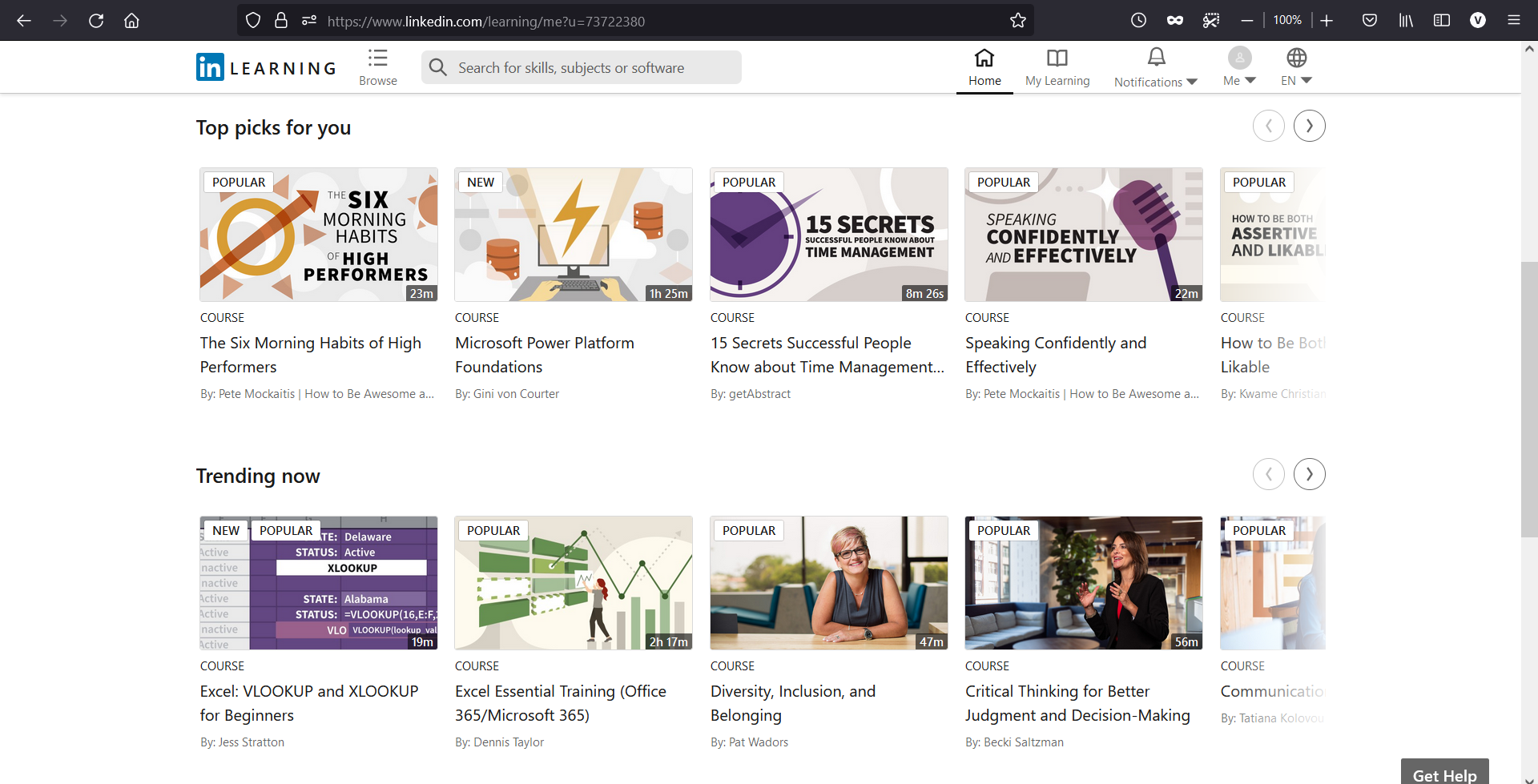
Task: Click the 'Trending now' heading
Action: pyautogui.click(x=258, y=476)
